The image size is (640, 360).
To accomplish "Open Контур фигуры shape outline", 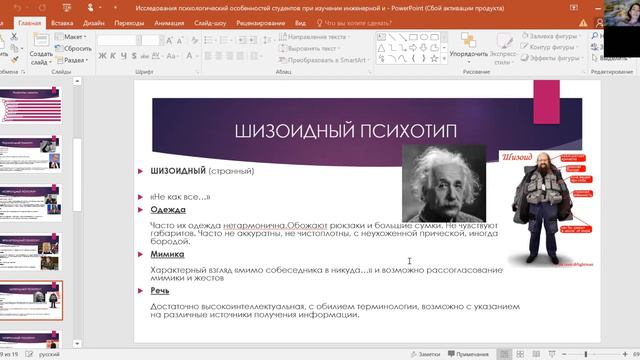I will [550, 47].
